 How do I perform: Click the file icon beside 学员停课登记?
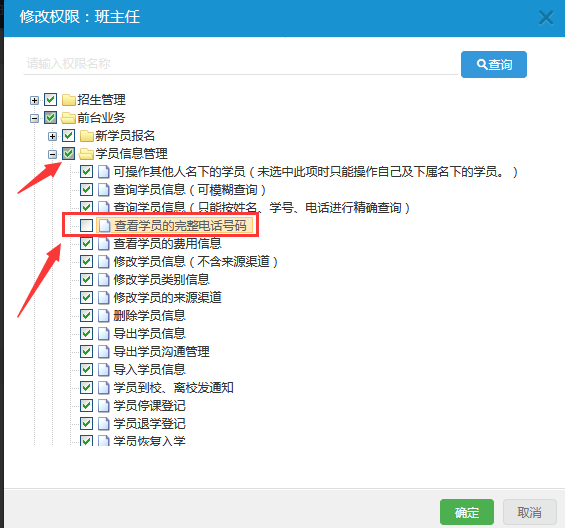pyautogui.click(x=104, y=406)
